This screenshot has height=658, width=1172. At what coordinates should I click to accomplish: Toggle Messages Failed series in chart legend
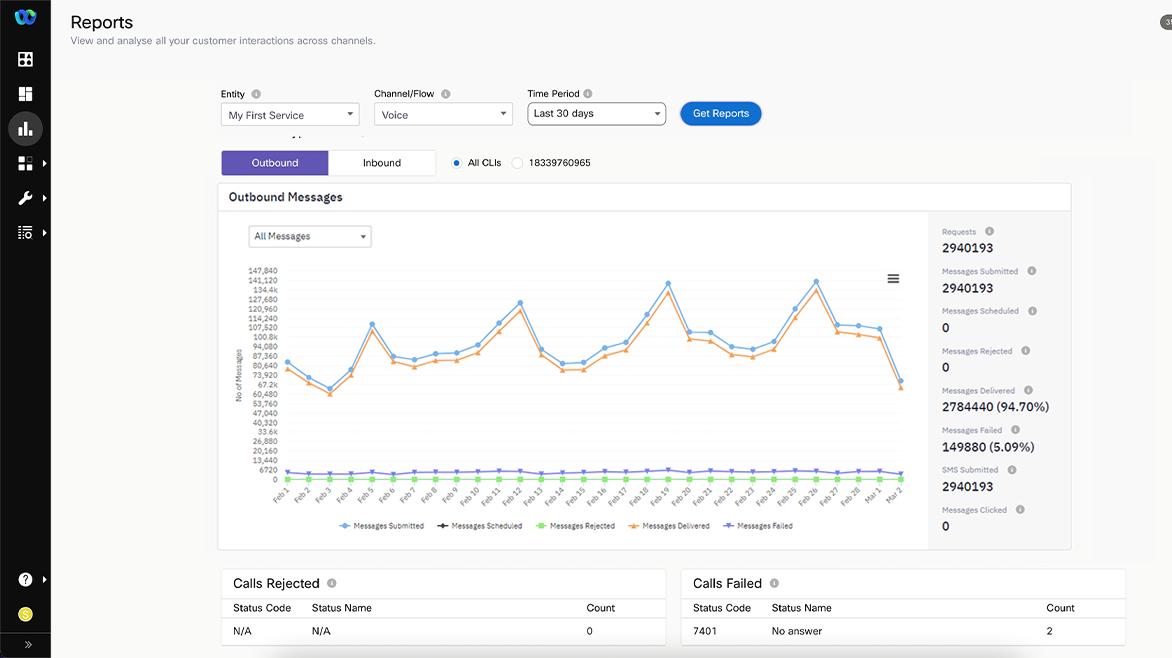(758, 526)
